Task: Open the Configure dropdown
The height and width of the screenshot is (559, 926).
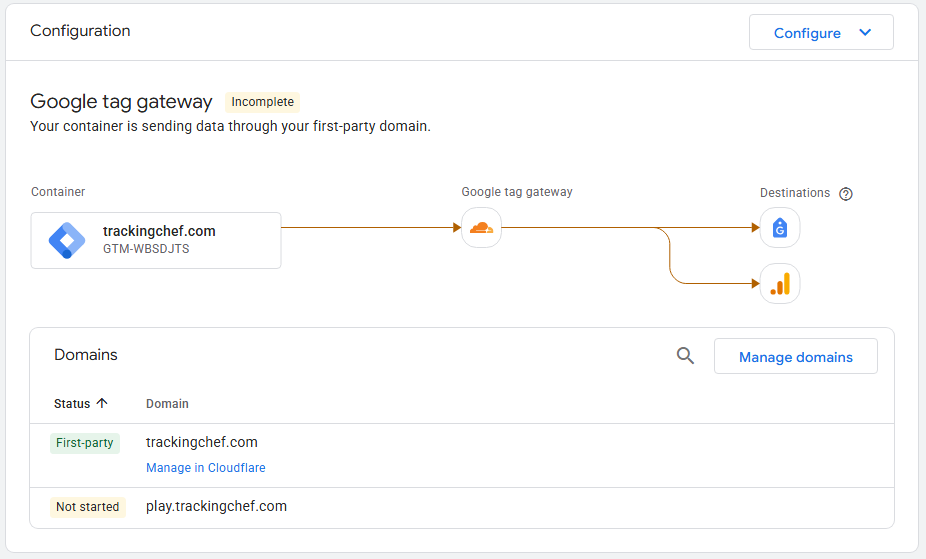Action: click(x=807, y=33)
